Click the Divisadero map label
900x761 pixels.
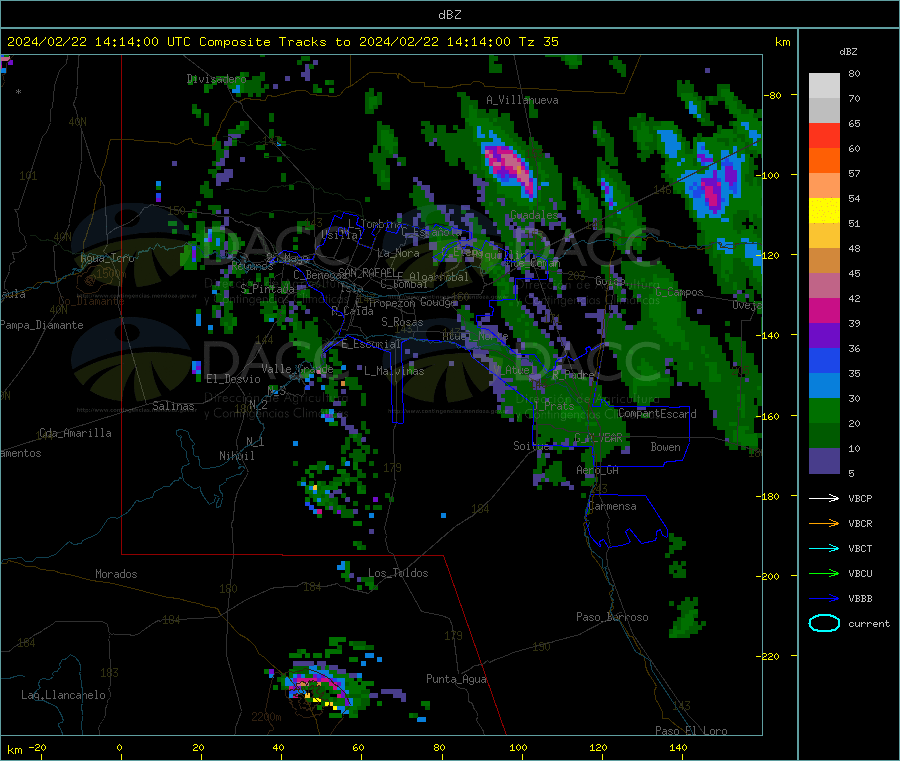(216, 79)
